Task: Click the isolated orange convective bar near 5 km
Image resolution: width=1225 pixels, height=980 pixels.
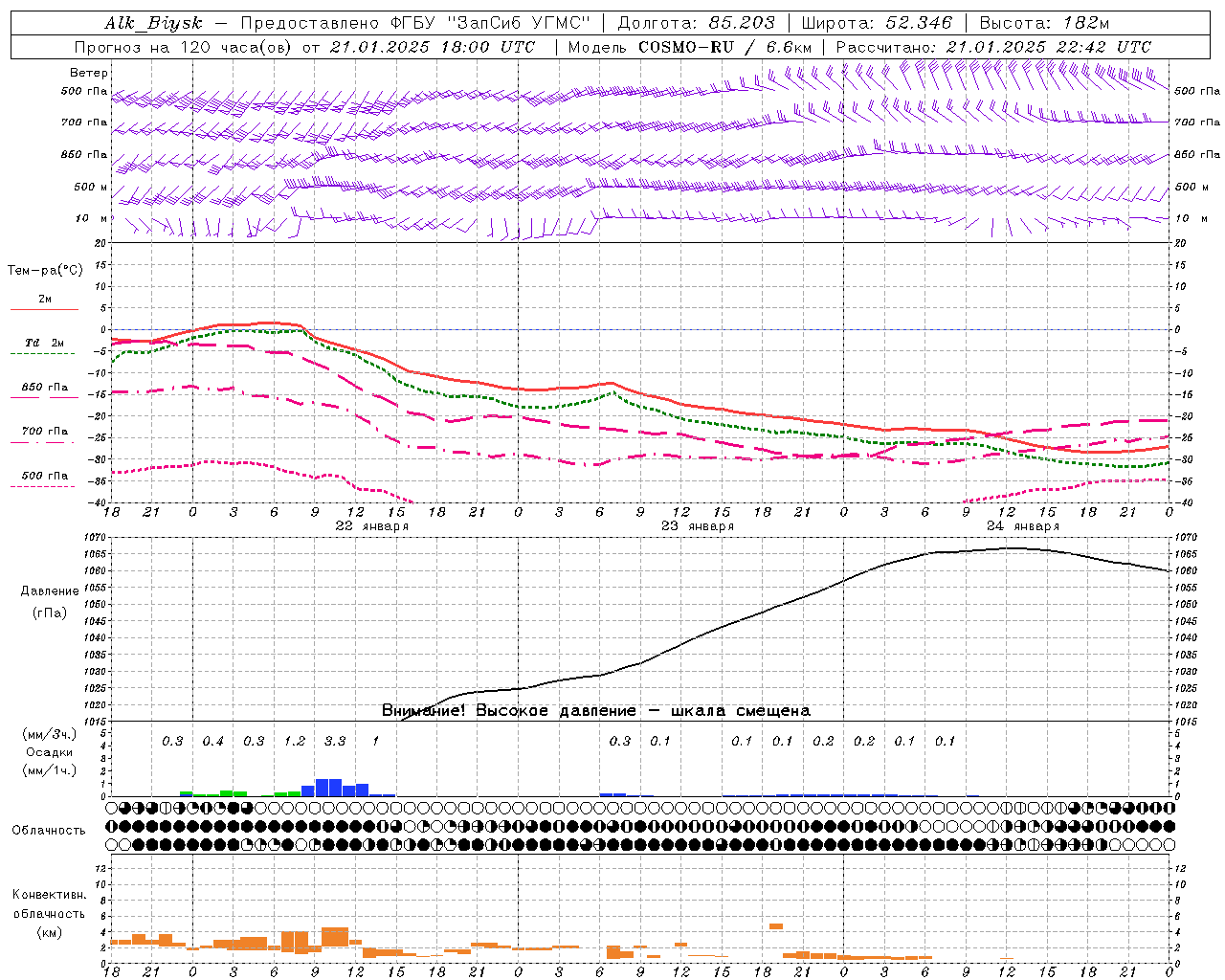Action: pos(776,926)
